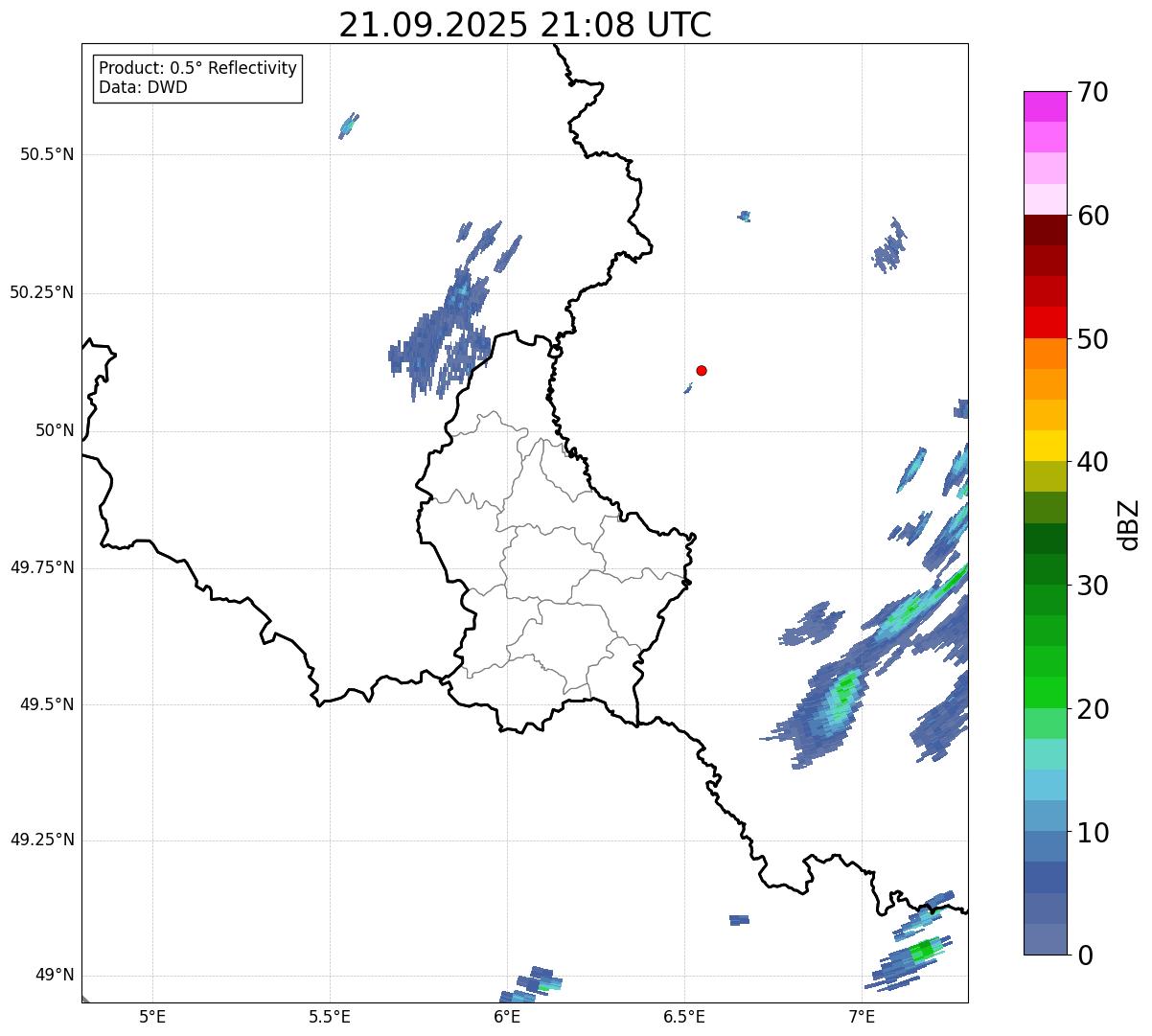Click the 10 tick on colorbar

click(x=1093, y=832)
